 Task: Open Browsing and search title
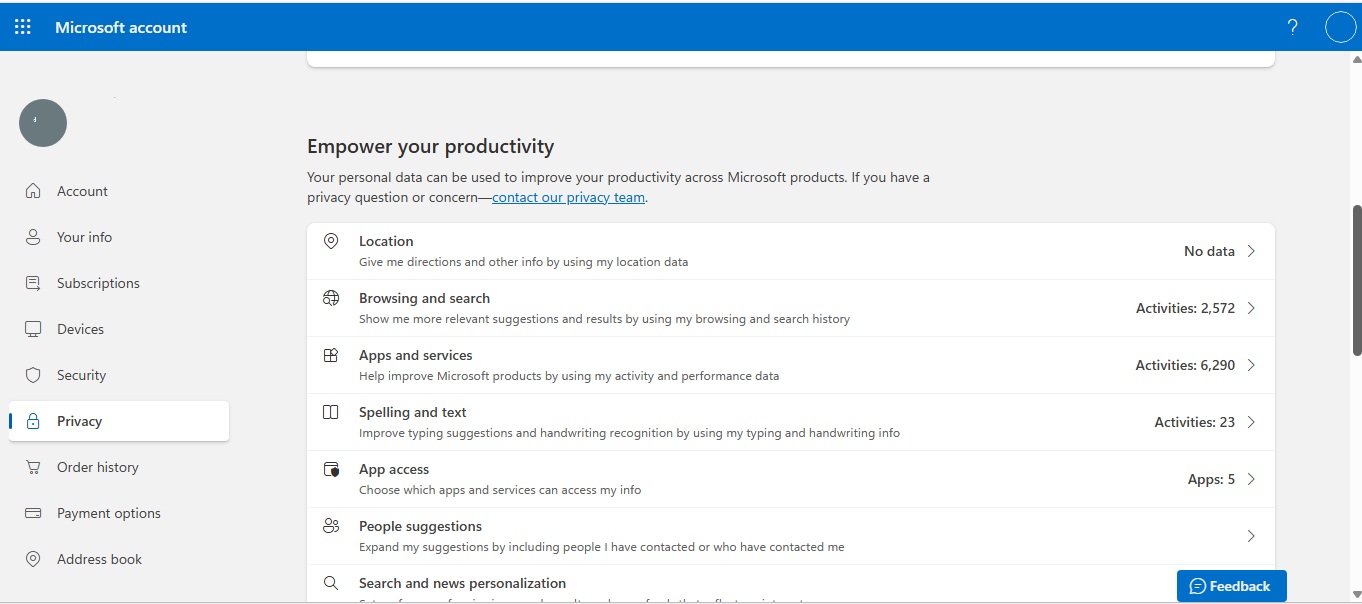424,298
